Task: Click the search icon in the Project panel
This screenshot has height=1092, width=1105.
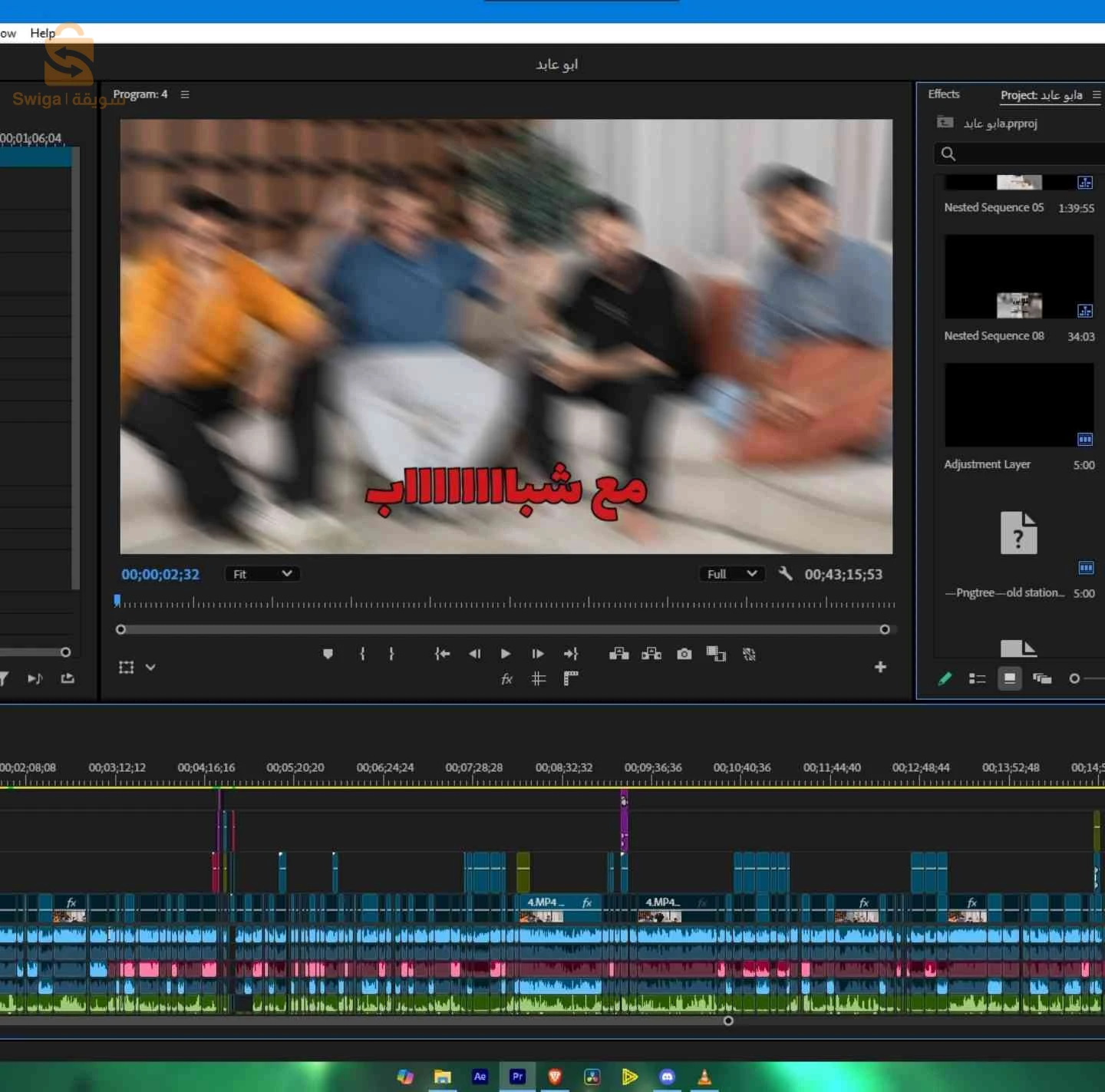Action: 948,154
